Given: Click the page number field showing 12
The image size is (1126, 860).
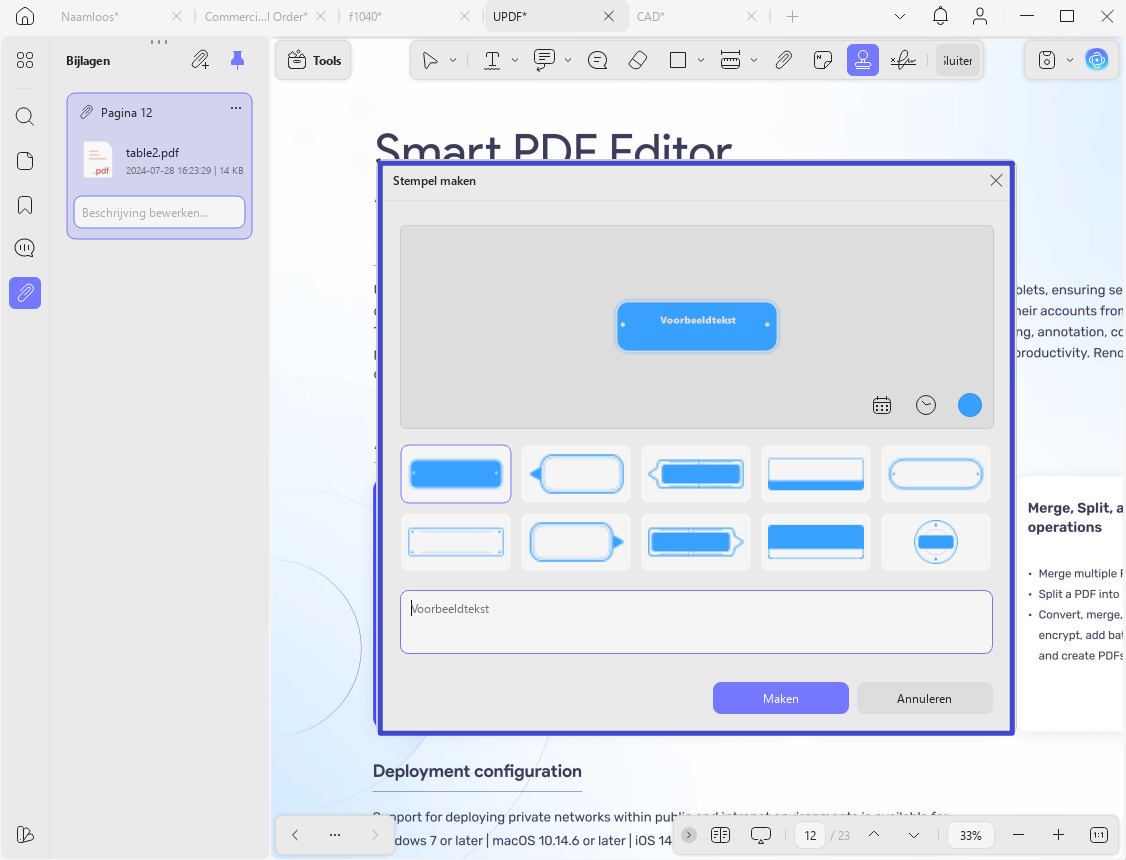Looking at the screenshot, I should click(810, 836).
